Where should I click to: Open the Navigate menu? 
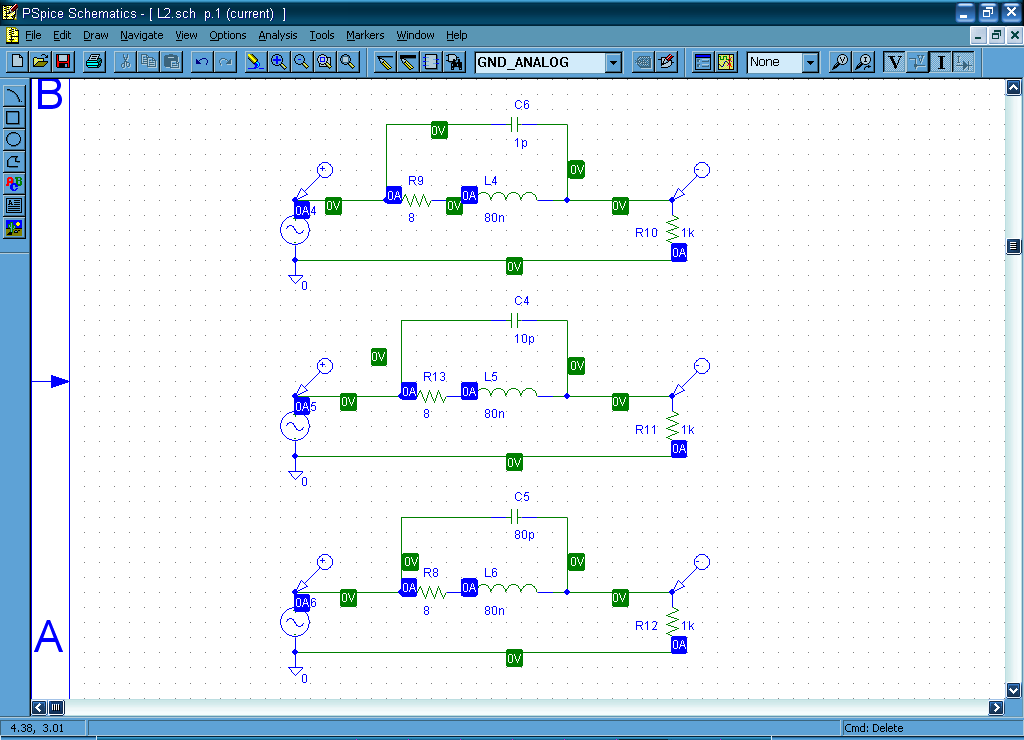click(142, 35)
